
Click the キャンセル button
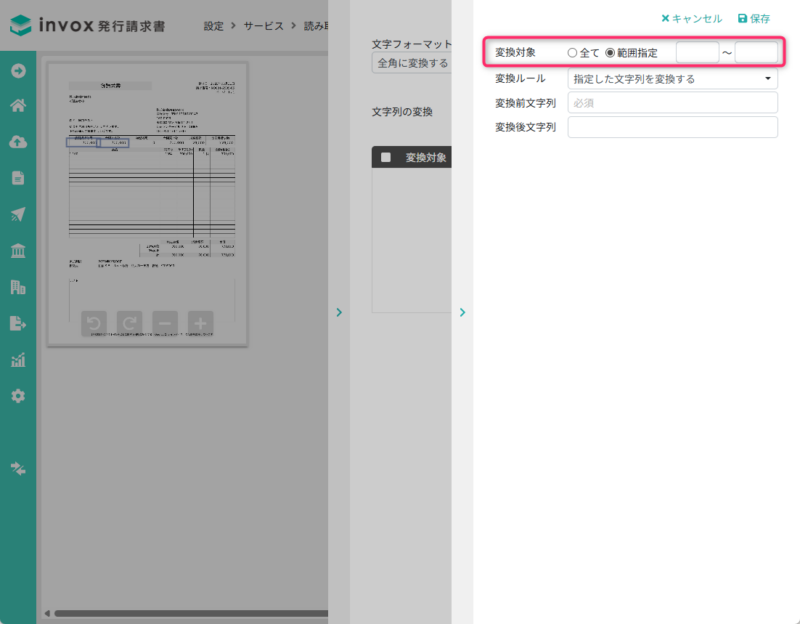point(691,18)
